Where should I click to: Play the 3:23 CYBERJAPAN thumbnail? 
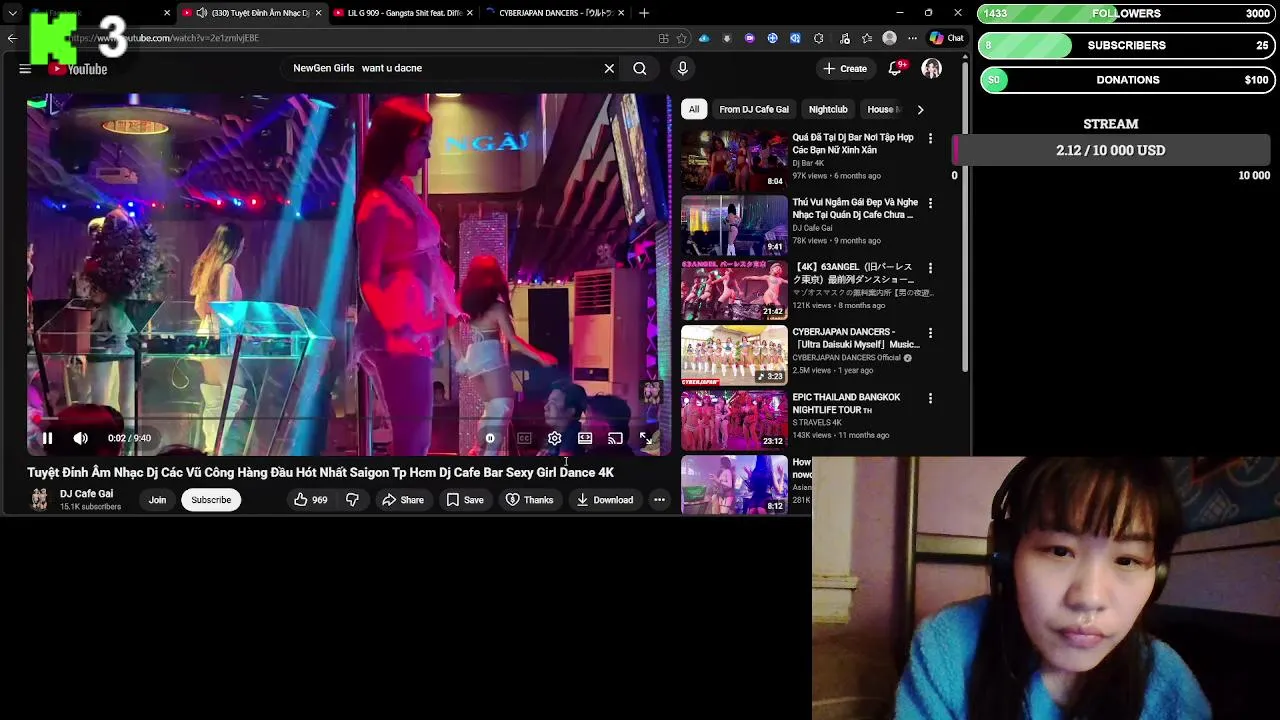[x=734, y=355]
